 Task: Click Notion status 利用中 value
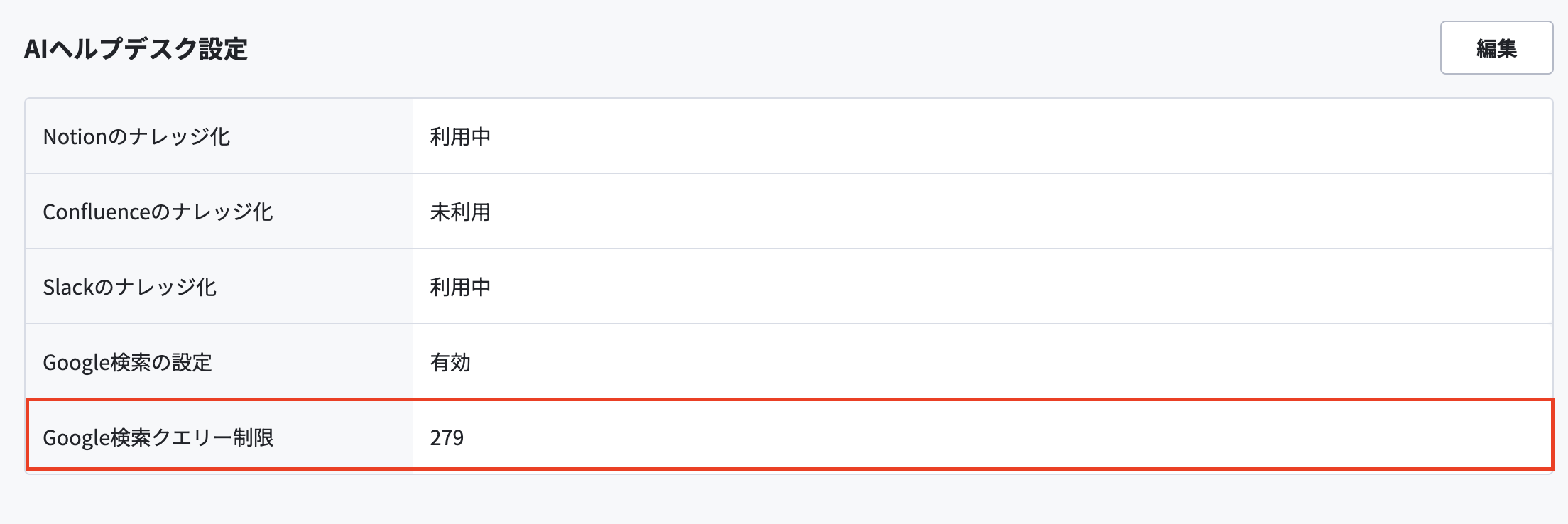pos(460,136)
